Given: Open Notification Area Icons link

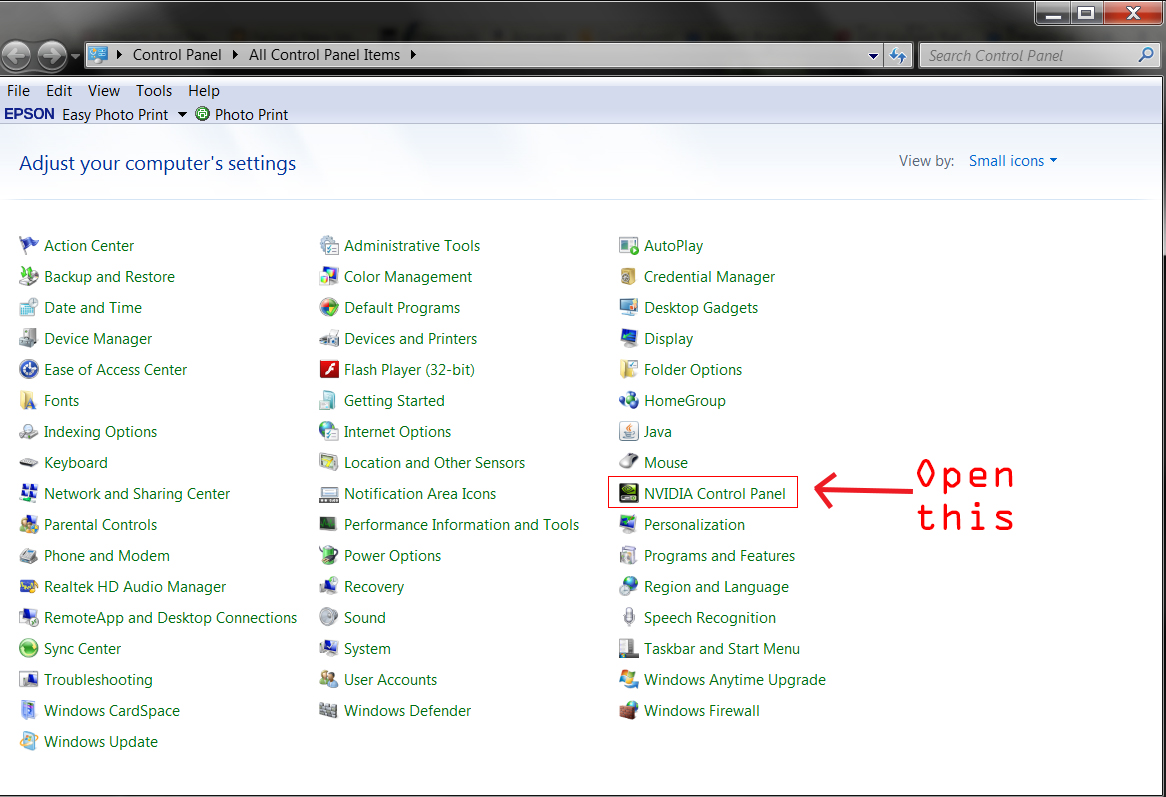Looking at the screenshot, I should [x=419, y=494].
